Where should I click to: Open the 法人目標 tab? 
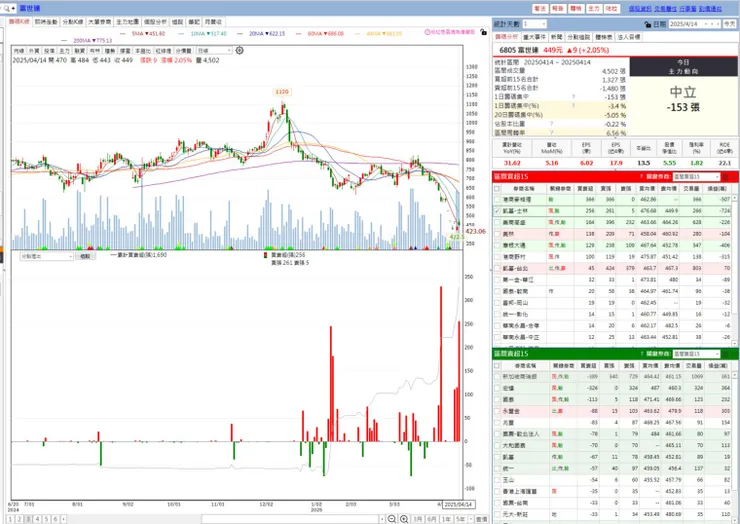click(629, 37)
